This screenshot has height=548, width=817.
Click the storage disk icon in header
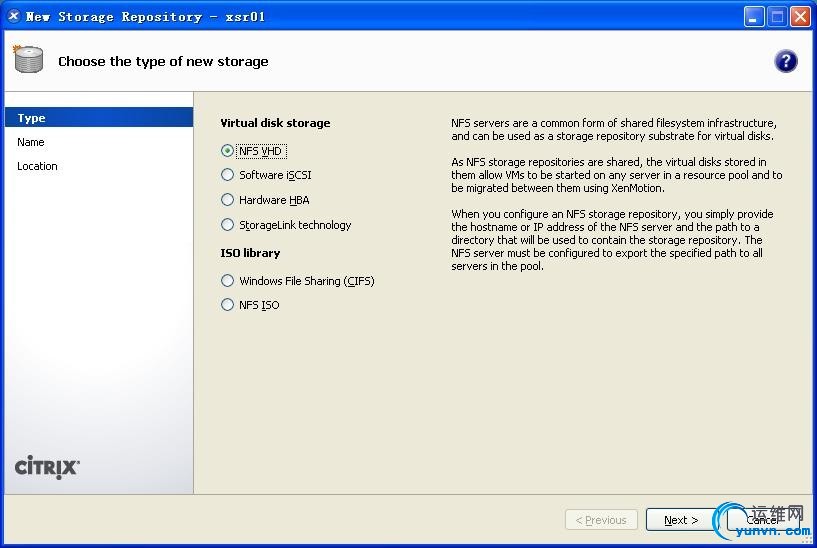click(28, 59)
